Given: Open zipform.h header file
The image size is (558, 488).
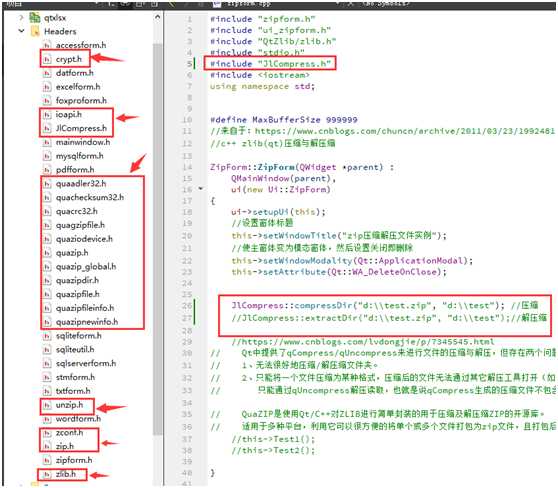Looking at the screenshot, I should 74,460.
